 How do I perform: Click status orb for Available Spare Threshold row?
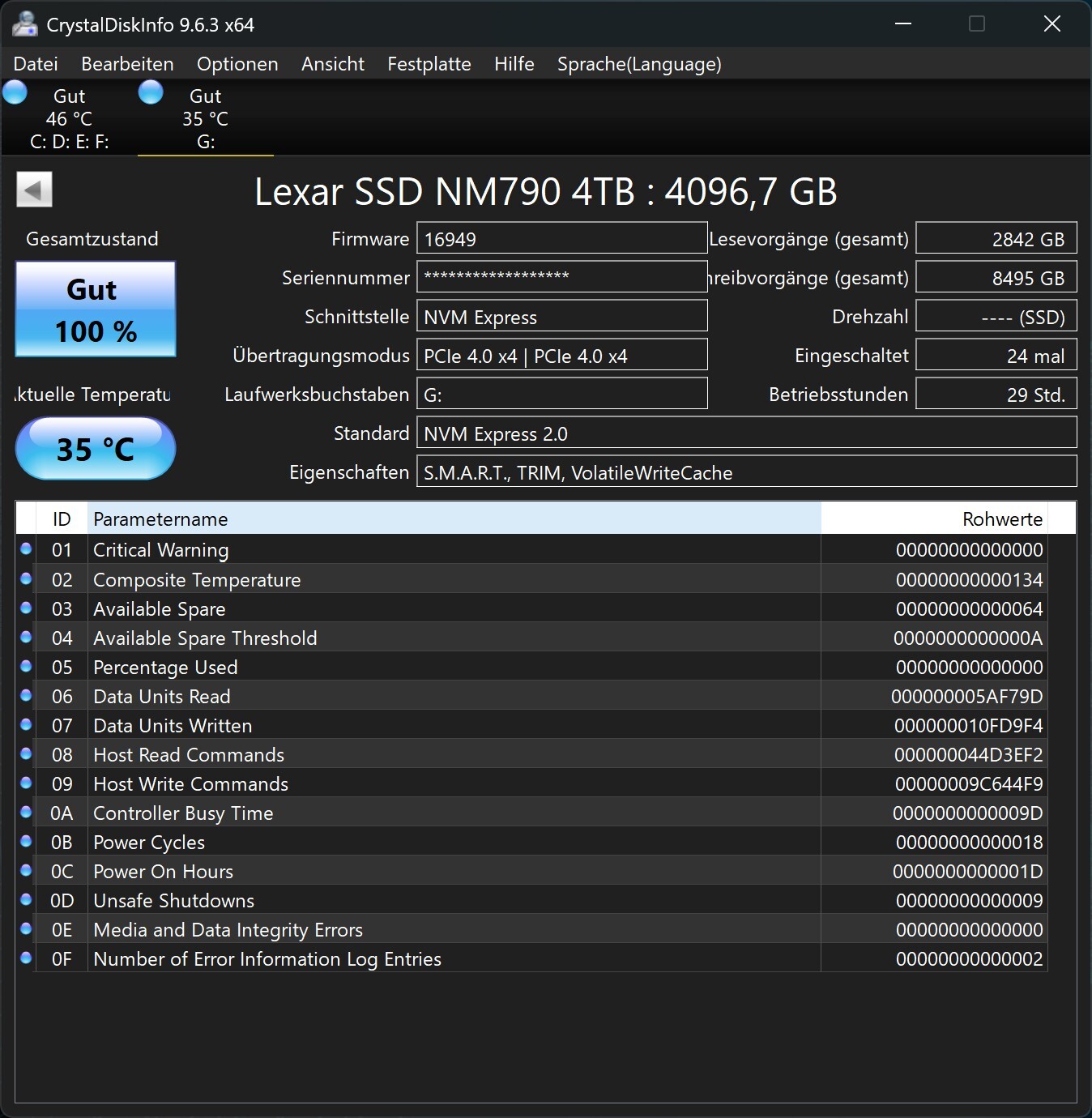coord(26,637)
